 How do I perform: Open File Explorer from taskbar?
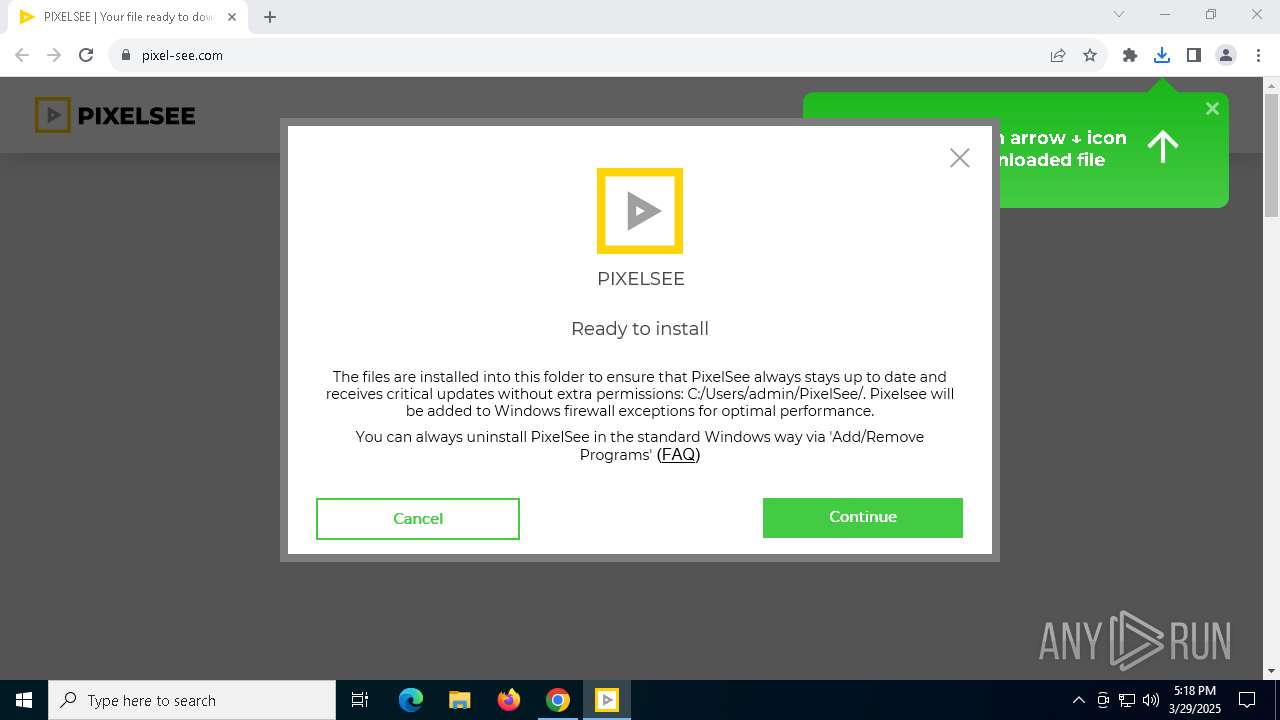point(459,700)
